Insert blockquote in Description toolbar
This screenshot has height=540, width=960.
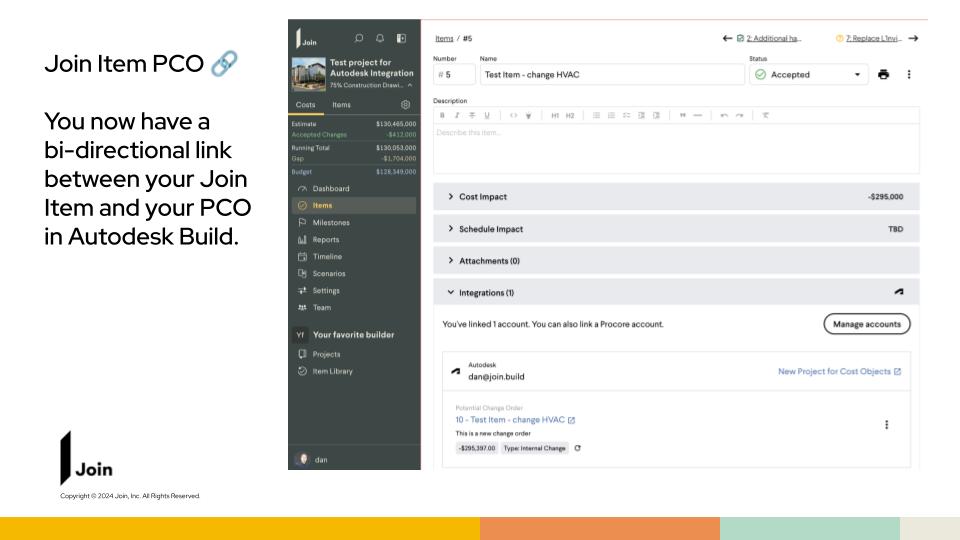coord(683,115)
